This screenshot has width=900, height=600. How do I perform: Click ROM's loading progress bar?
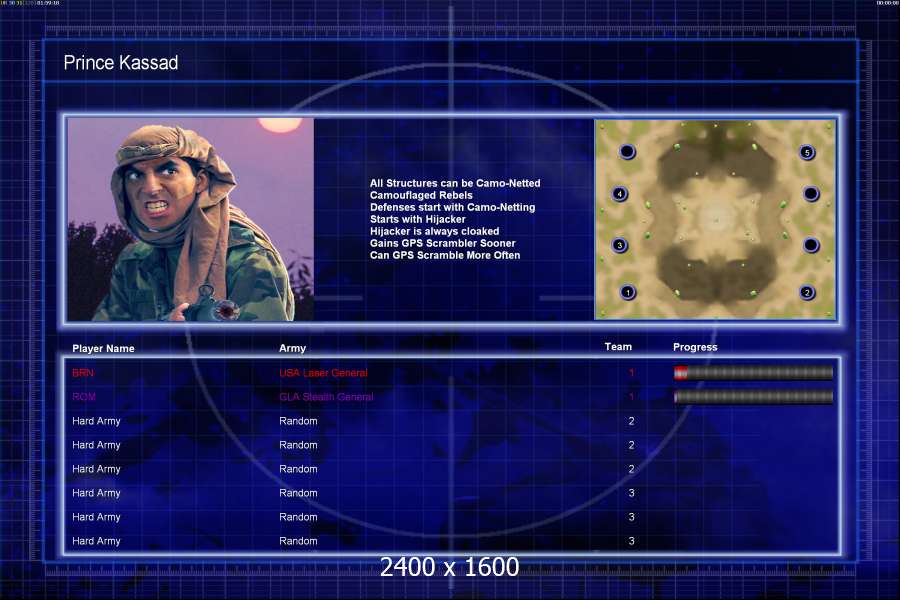753,397
